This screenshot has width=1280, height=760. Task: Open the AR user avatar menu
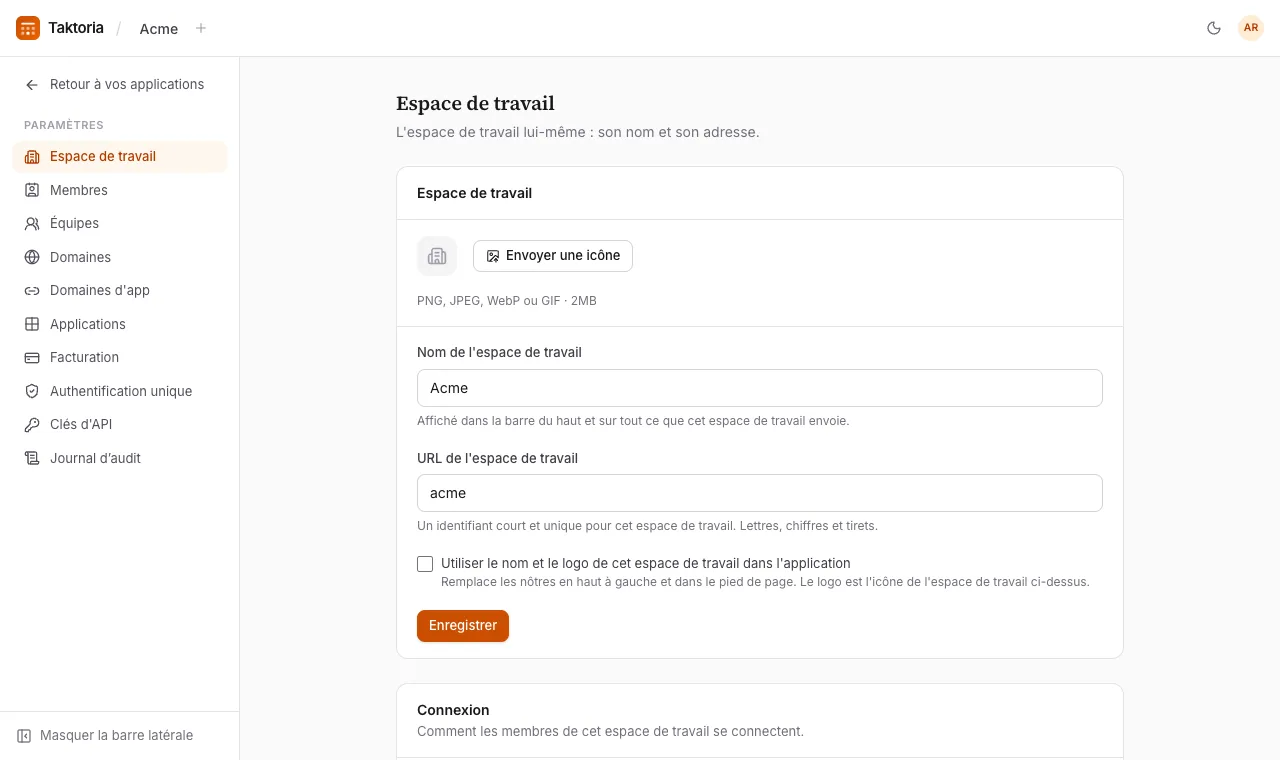(1251, 28)
